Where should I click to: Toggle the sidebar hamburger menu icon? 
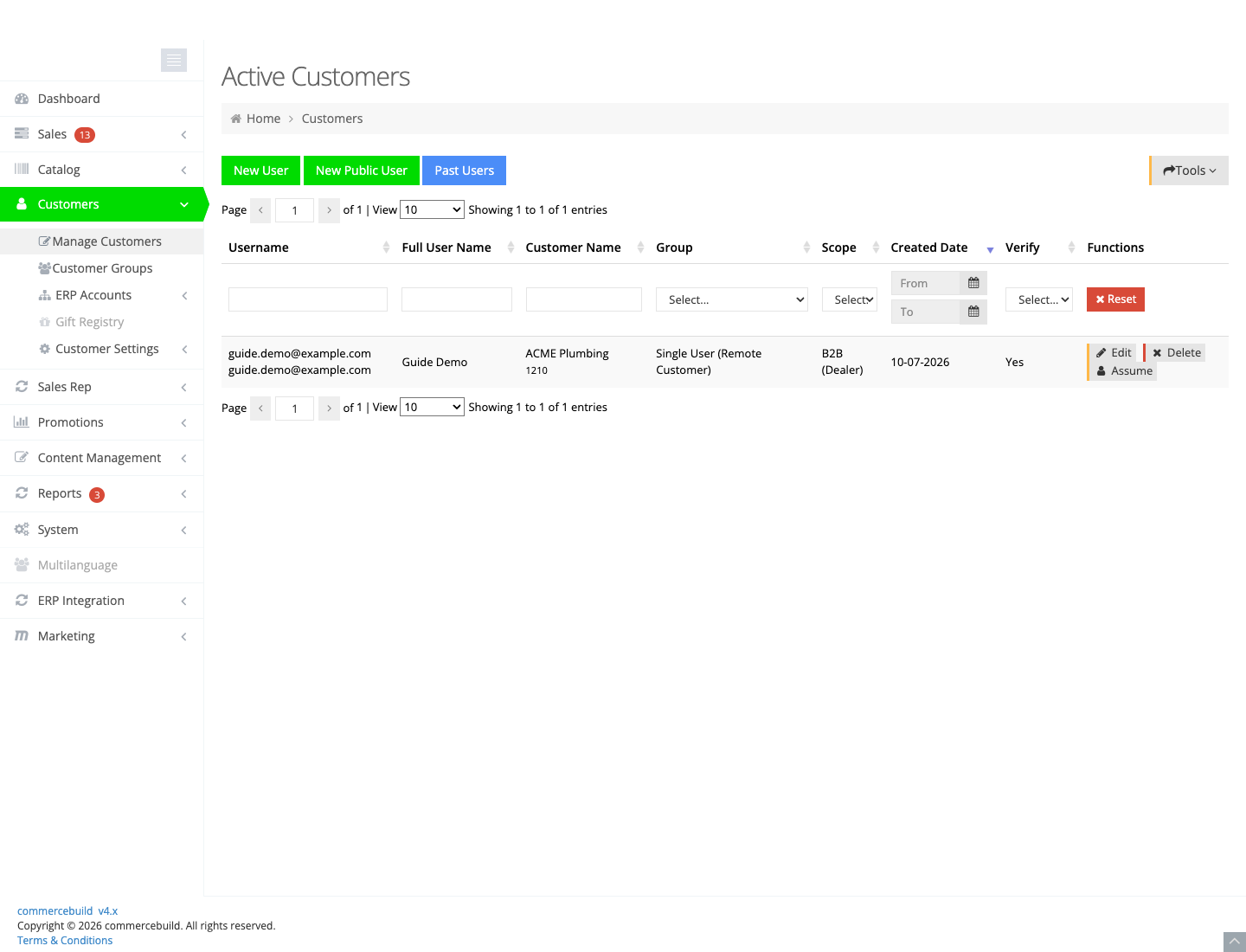(174, 60)
